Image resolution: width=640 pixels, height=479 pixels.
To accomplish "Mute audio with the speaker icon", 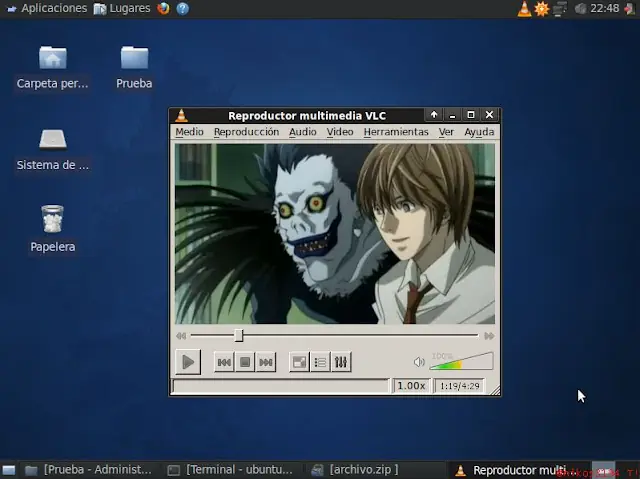I will point(419,362).
